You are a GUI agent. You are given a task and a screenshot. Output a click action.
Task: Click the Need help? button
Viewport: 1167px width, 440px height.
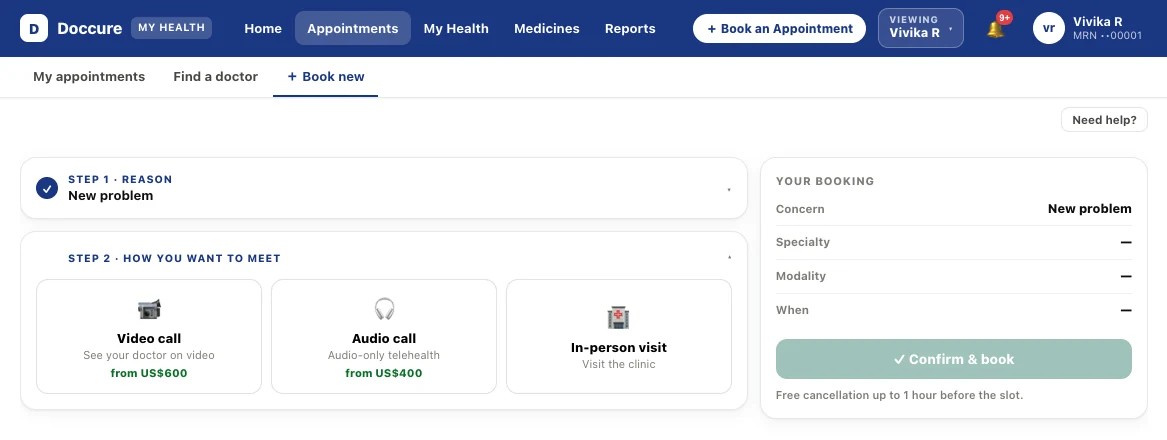[x=1104, y=120]
